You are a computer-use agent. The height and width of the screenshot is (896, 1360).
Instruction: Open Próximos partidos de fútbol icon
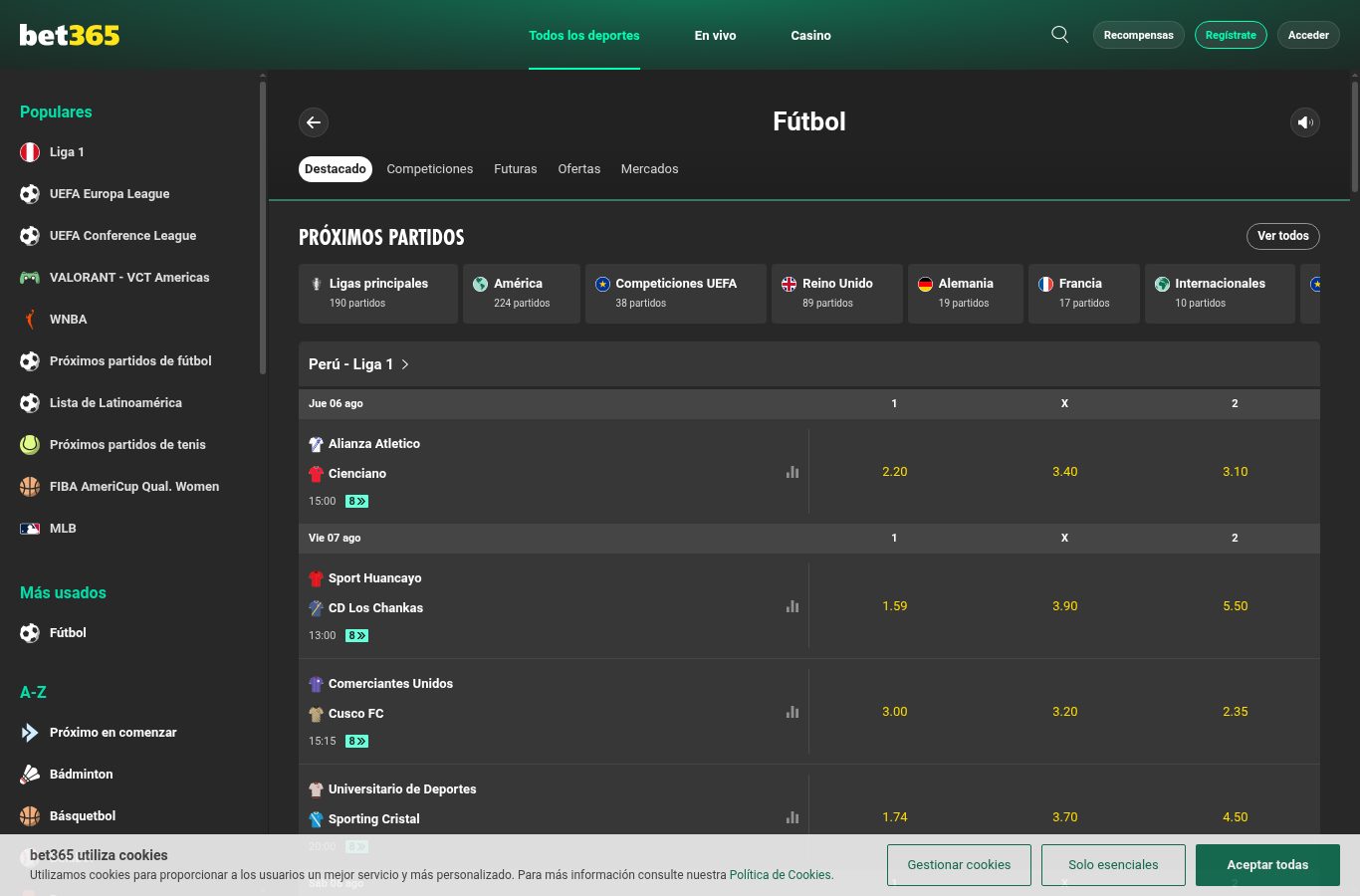30,361
